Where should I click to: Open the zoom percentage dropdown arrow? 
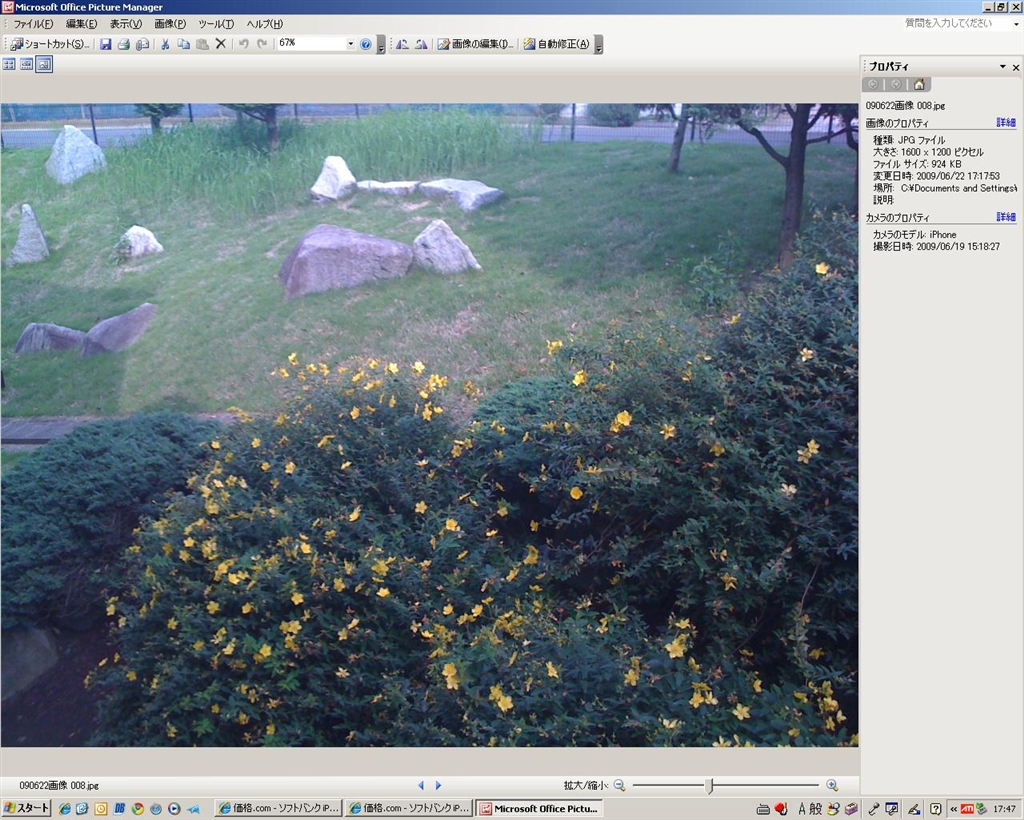pyautogui.click(x=351, y=43)
